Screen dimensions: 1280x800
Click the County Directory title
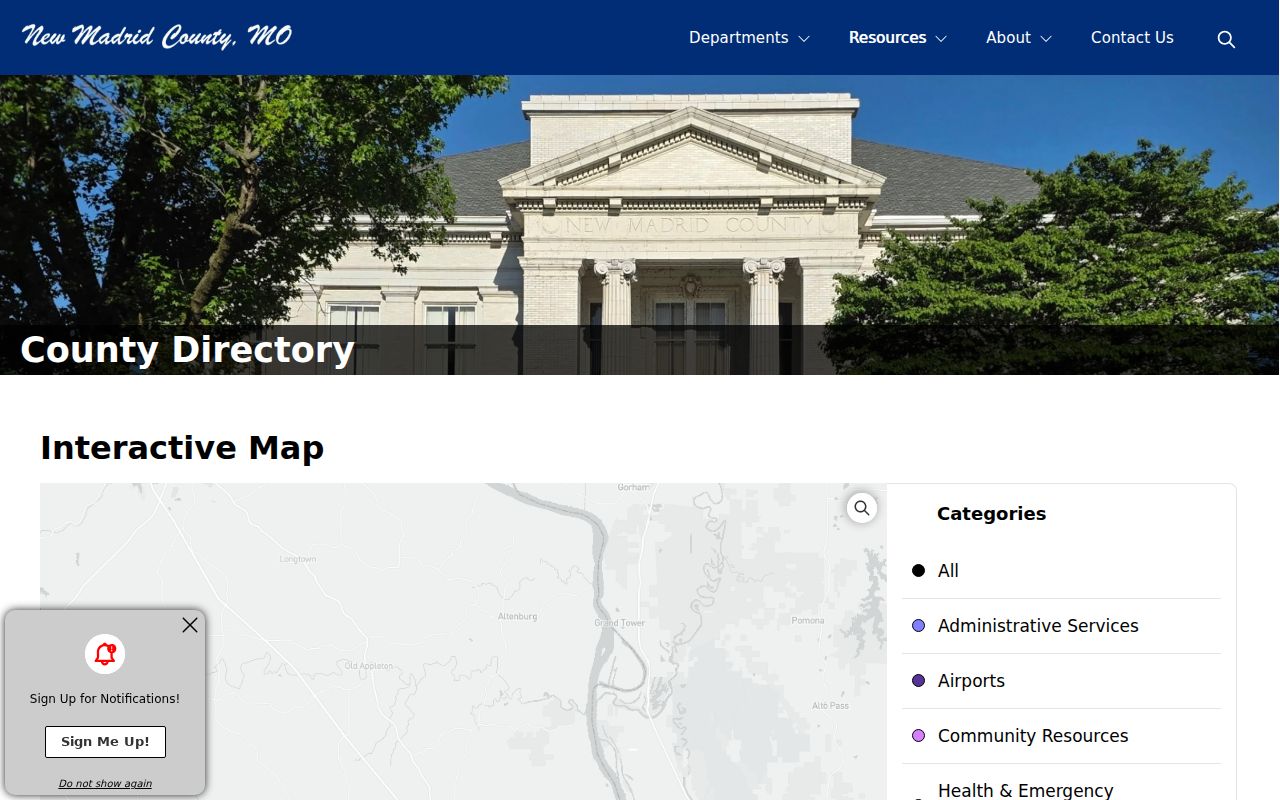[187, 350]
